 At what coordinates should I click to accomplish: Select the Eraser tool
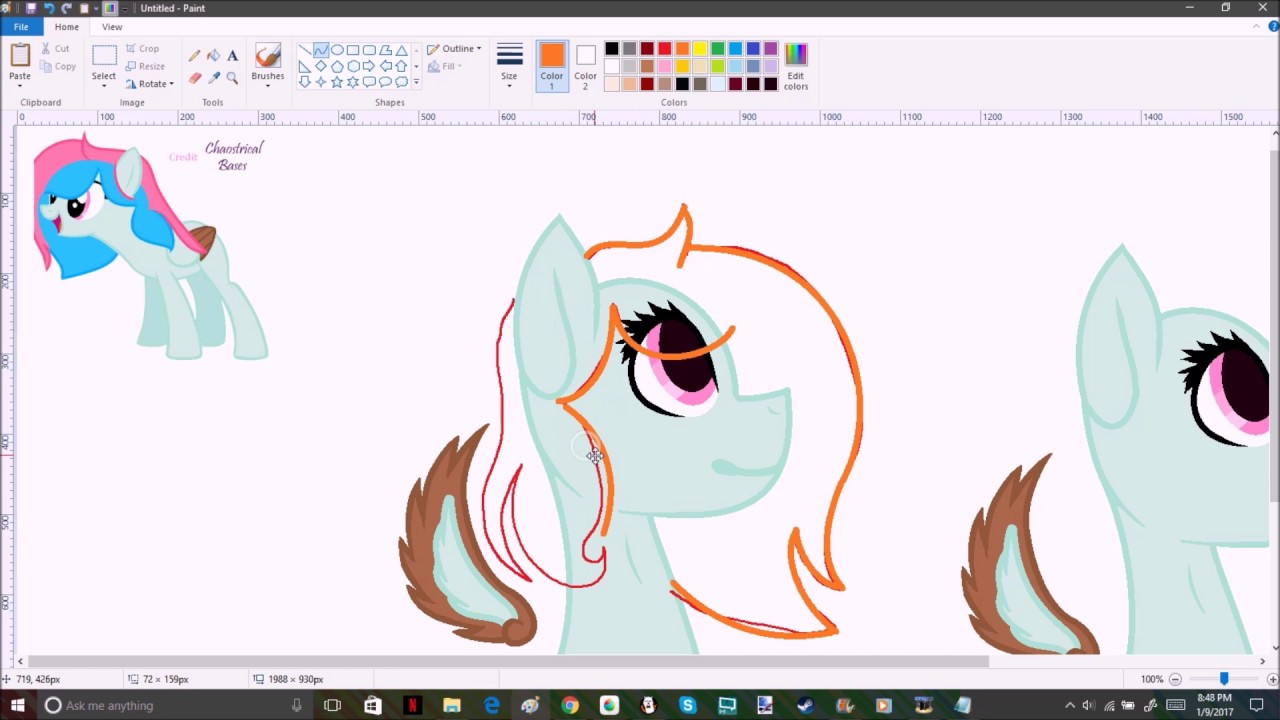195,77
